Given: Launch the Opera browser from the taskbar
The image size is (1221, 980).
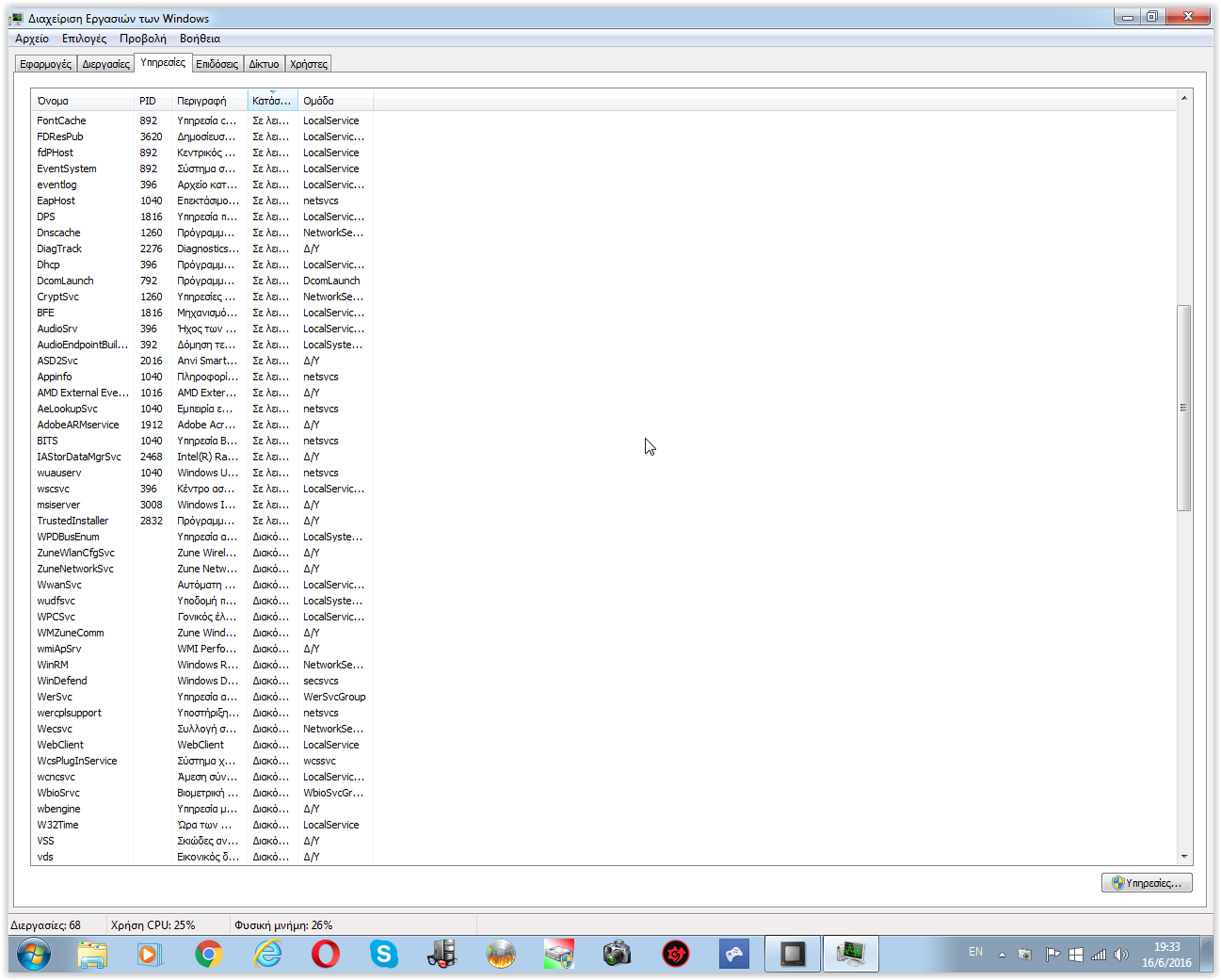Looking at the screenshot, I should pyautogui.click(x=326, y=955).
